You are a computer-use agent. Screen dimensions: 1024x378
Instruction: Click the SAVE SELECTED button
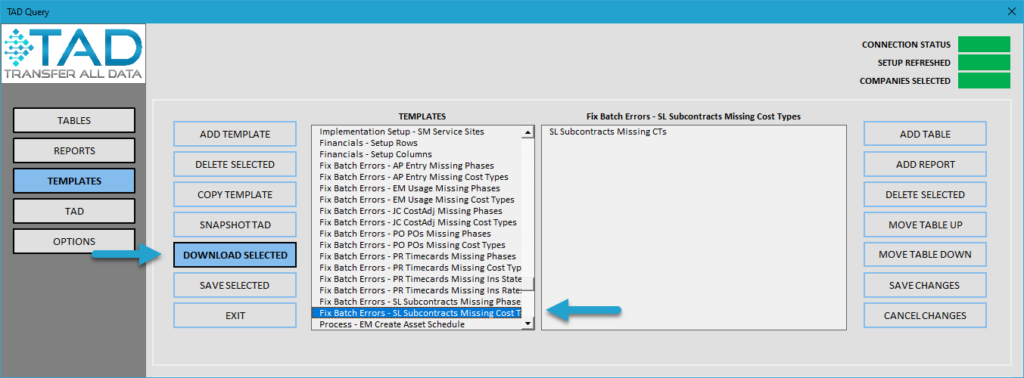coord(235,285)
